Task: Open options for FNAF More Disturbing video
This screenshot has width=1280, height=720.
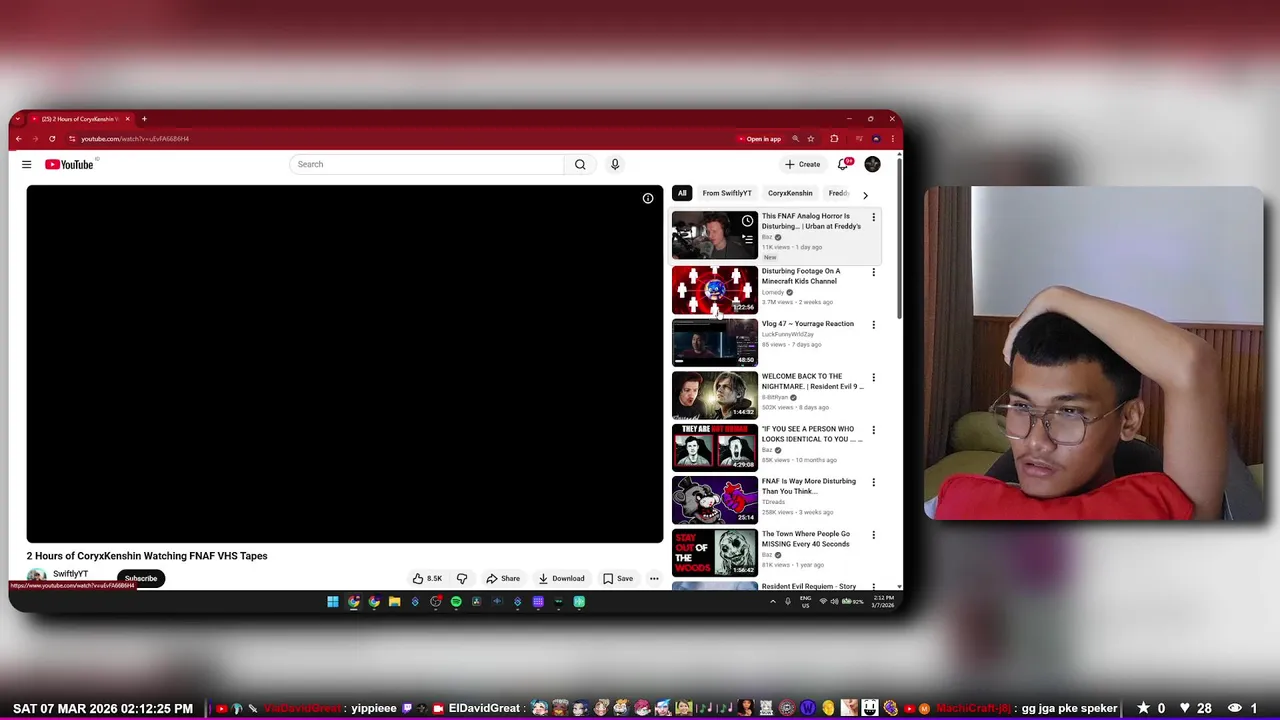Action: pos(873,482)
